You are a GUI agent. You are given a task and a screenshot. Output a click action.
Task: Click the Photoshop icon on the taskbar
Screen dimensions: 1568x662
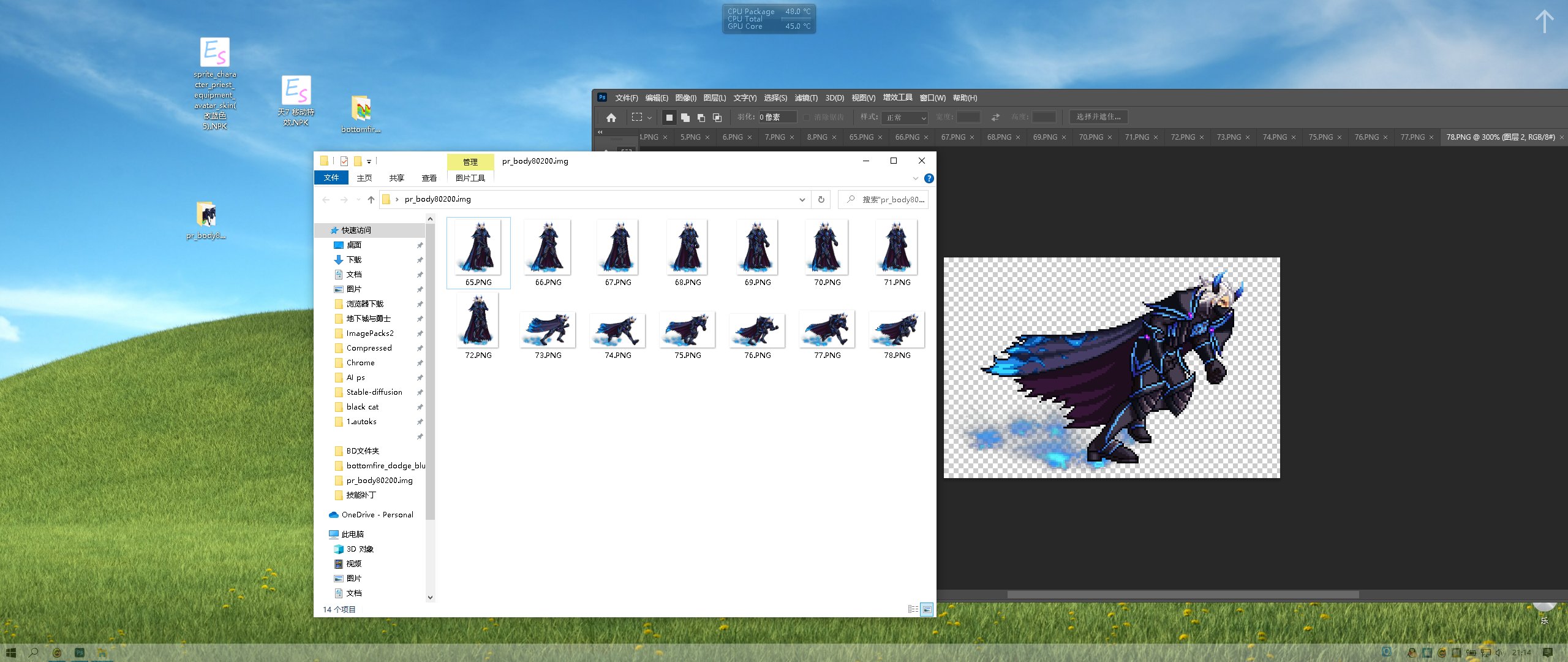[80, 653]
